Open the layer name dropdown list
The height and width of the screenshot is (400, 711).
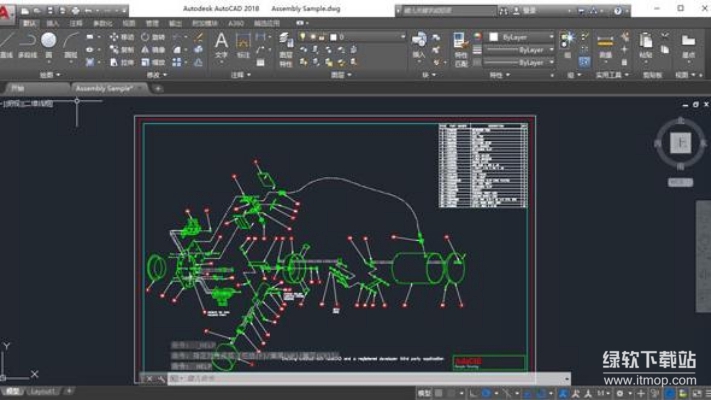pyautogui.click(x=403, y=37)
